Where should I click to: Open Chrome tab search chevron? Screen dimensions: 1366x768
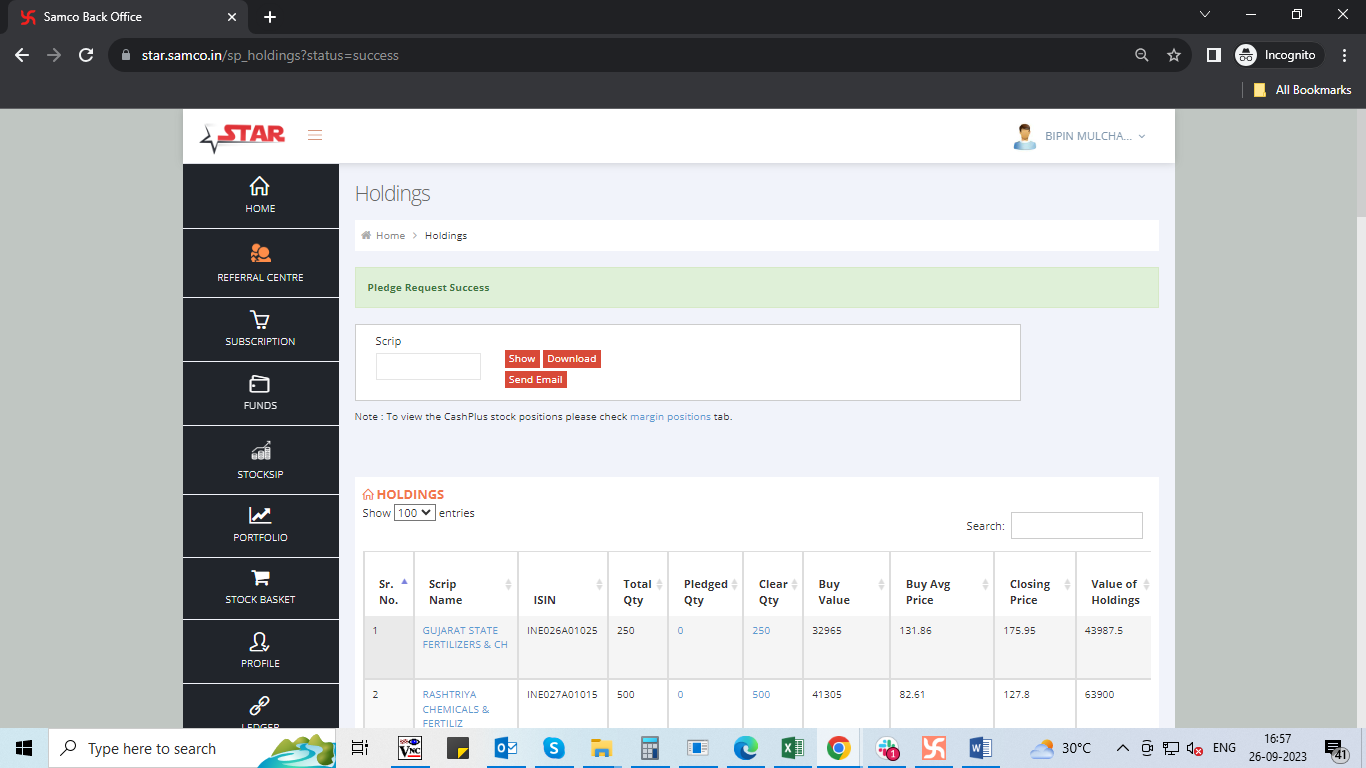click(x=1204, y=15)
